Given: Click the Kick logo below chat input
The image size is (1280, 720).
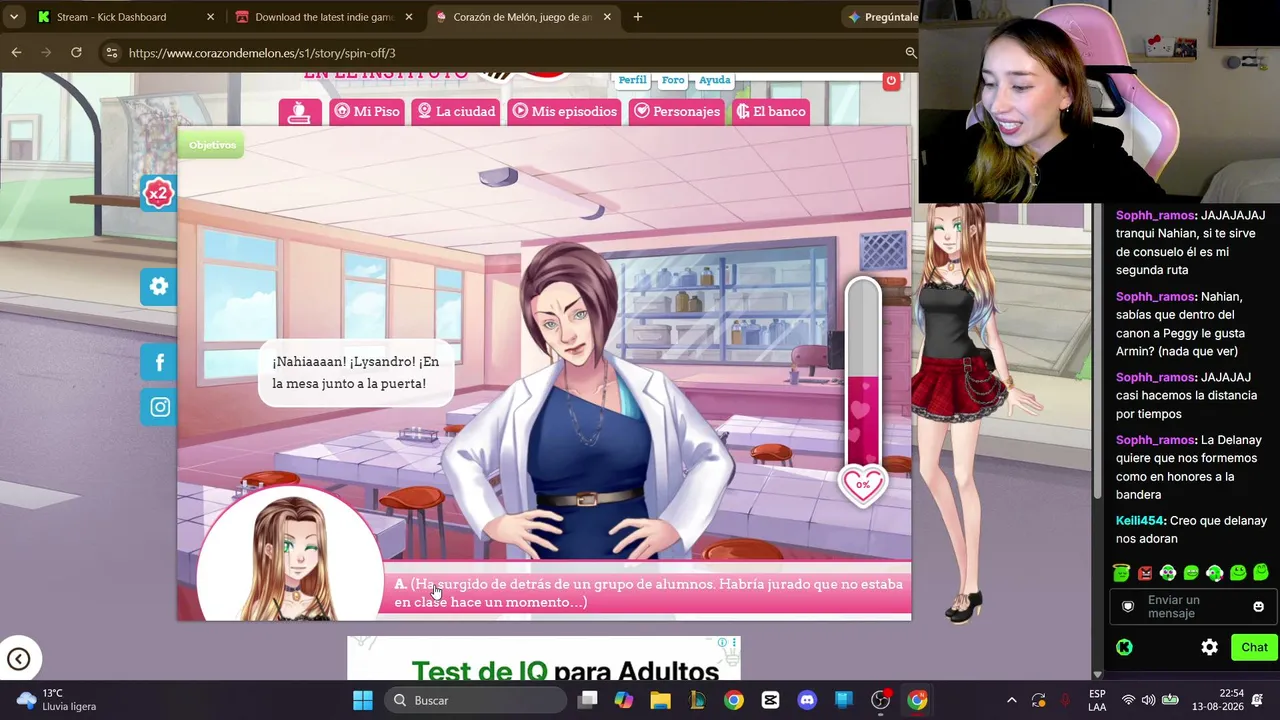Looking at the screenshot, I should [x=1124, y=648].
